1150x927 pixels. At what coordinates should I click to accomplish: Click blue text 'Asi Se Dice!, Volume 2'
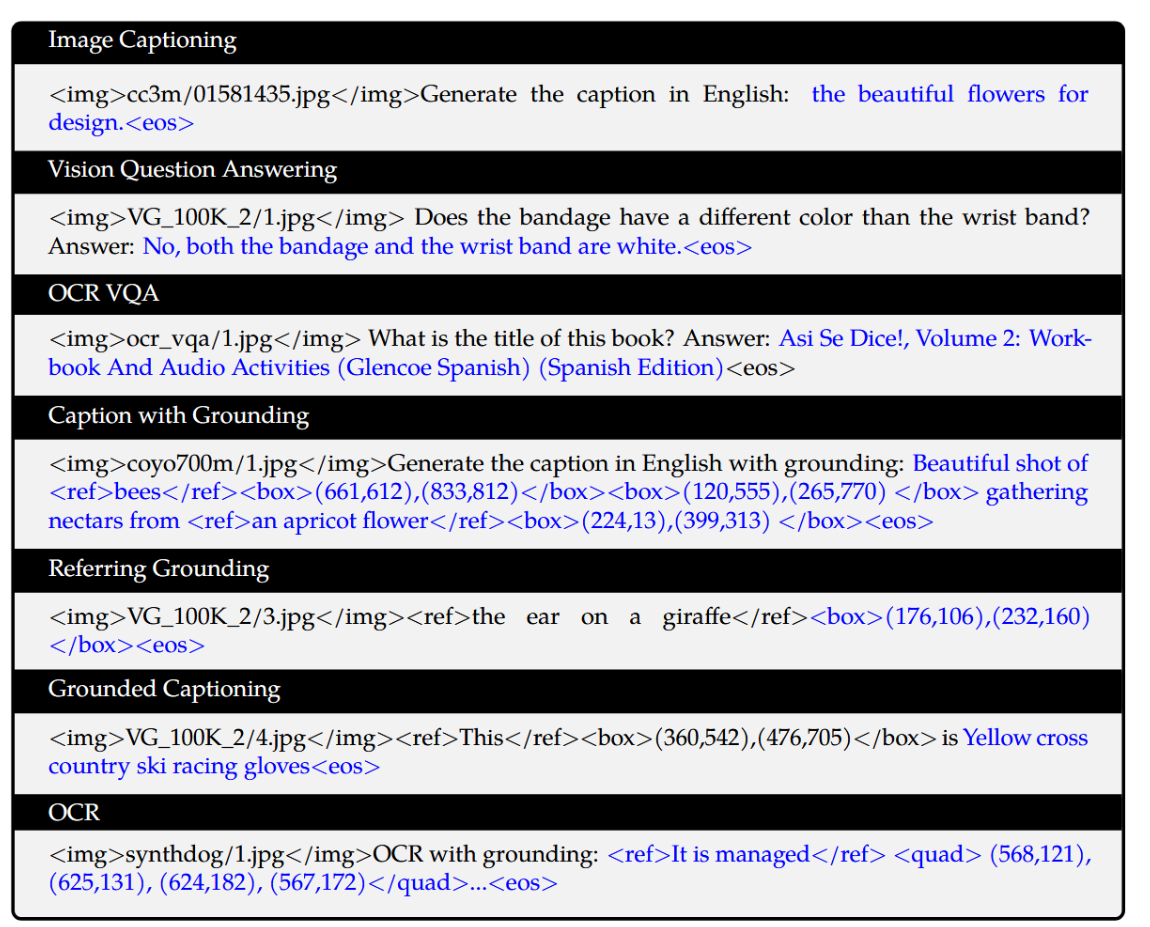click(898, 339)
